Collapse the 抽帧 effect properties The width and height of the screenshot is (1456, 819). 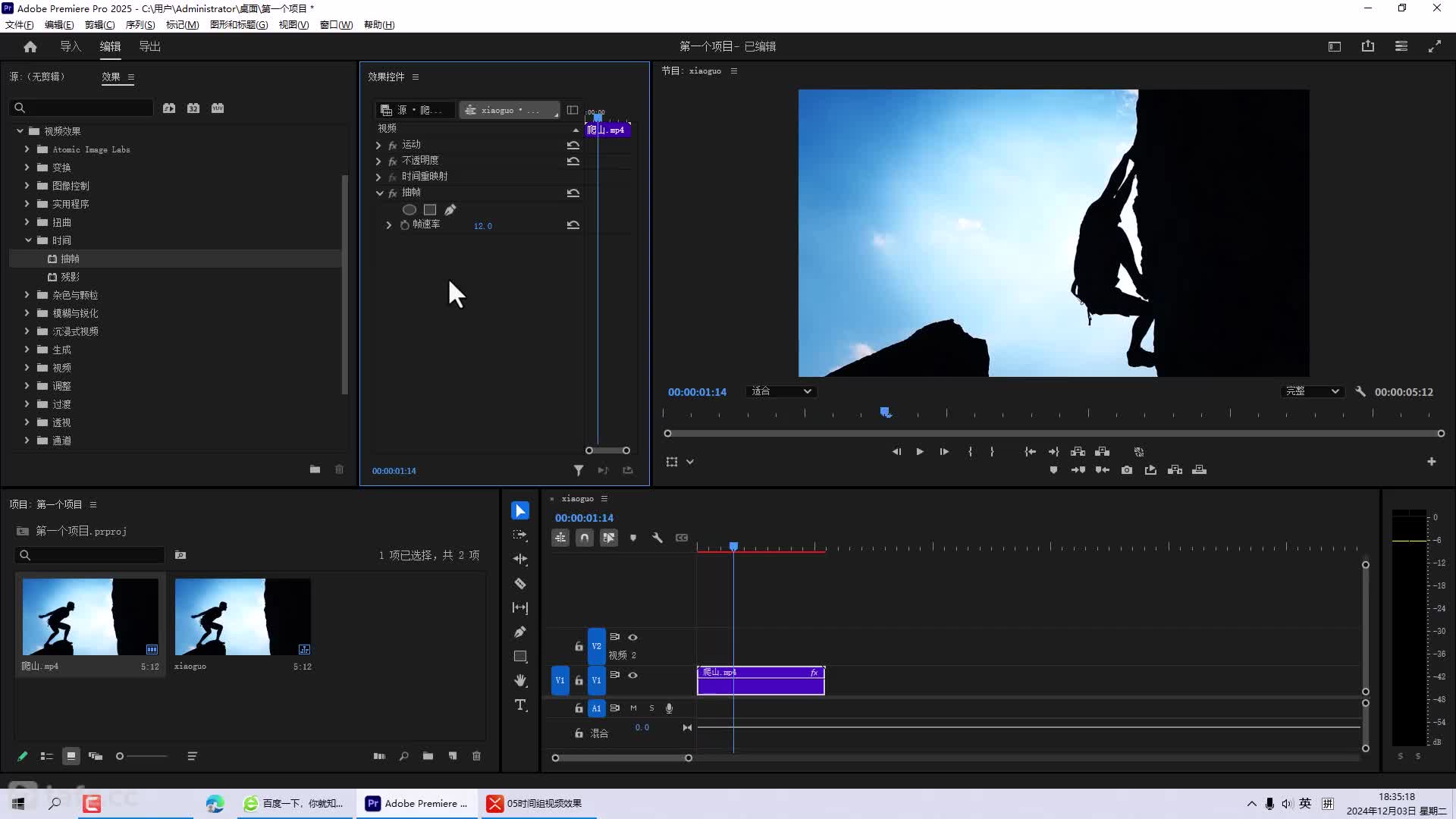click(379, 193)
